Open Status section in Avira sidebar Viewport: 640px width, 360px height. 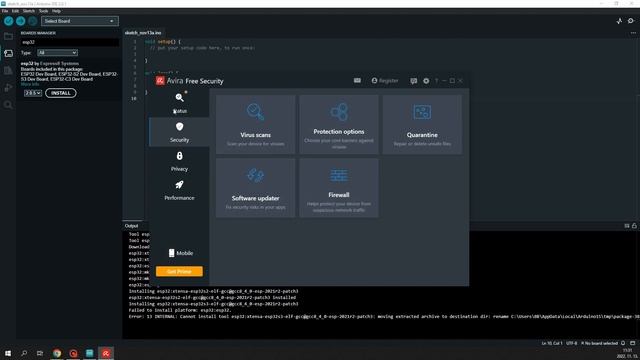click(x=180, y=103)
